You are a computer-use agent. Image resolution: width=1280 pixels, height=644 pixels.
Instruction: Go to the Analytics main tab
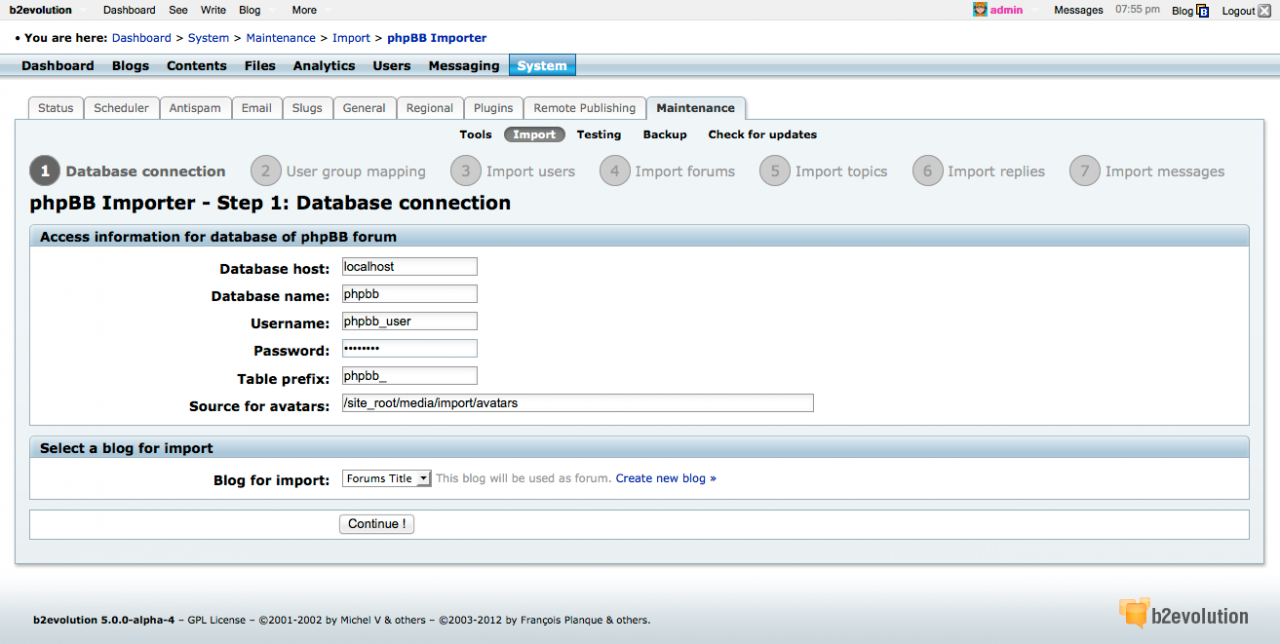tap(324, 66)
